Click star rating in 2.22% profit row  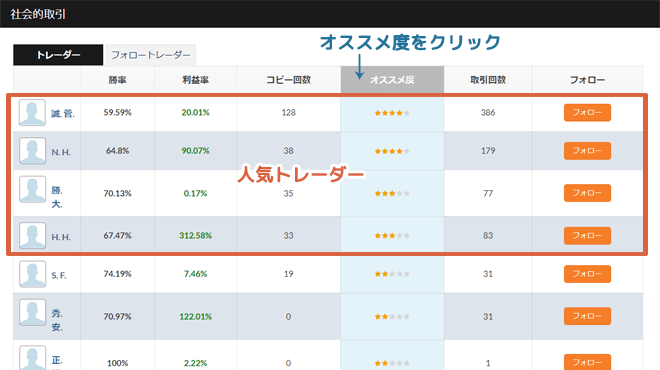coord(392,363)
